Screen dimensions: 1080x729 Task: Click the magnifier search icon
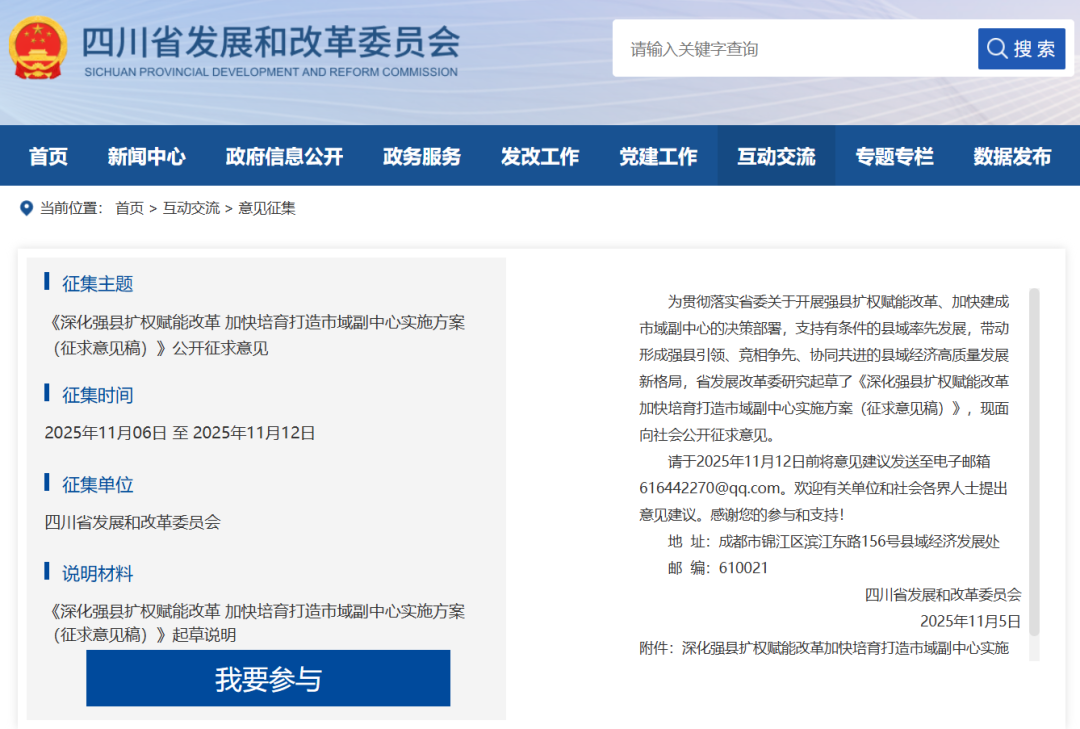coord(997,49)
